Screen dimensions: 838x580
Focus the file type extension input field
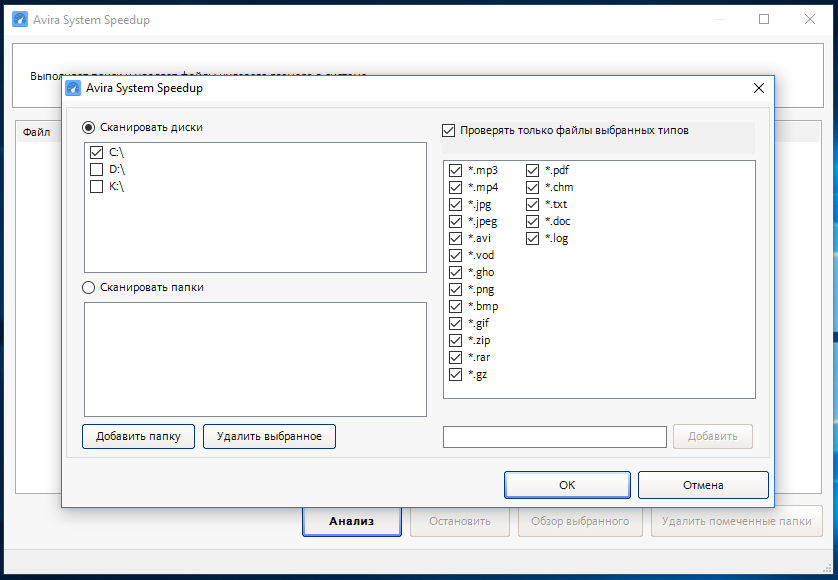point(555,437)
